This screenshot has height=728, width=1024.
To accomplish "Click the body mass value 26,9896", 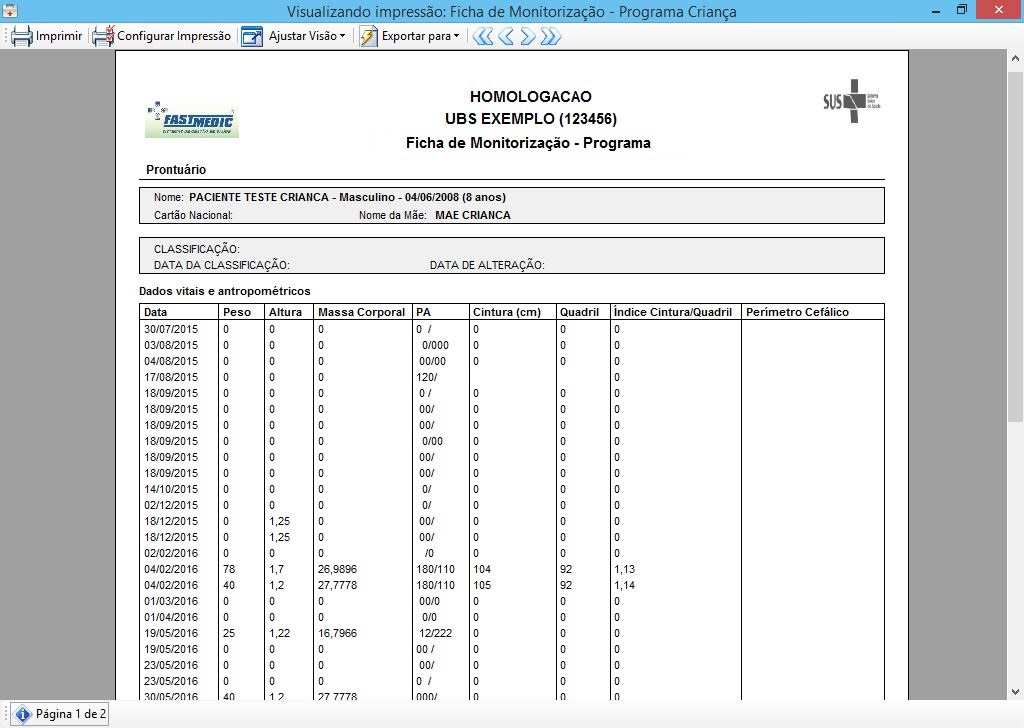I will point(338,569).
